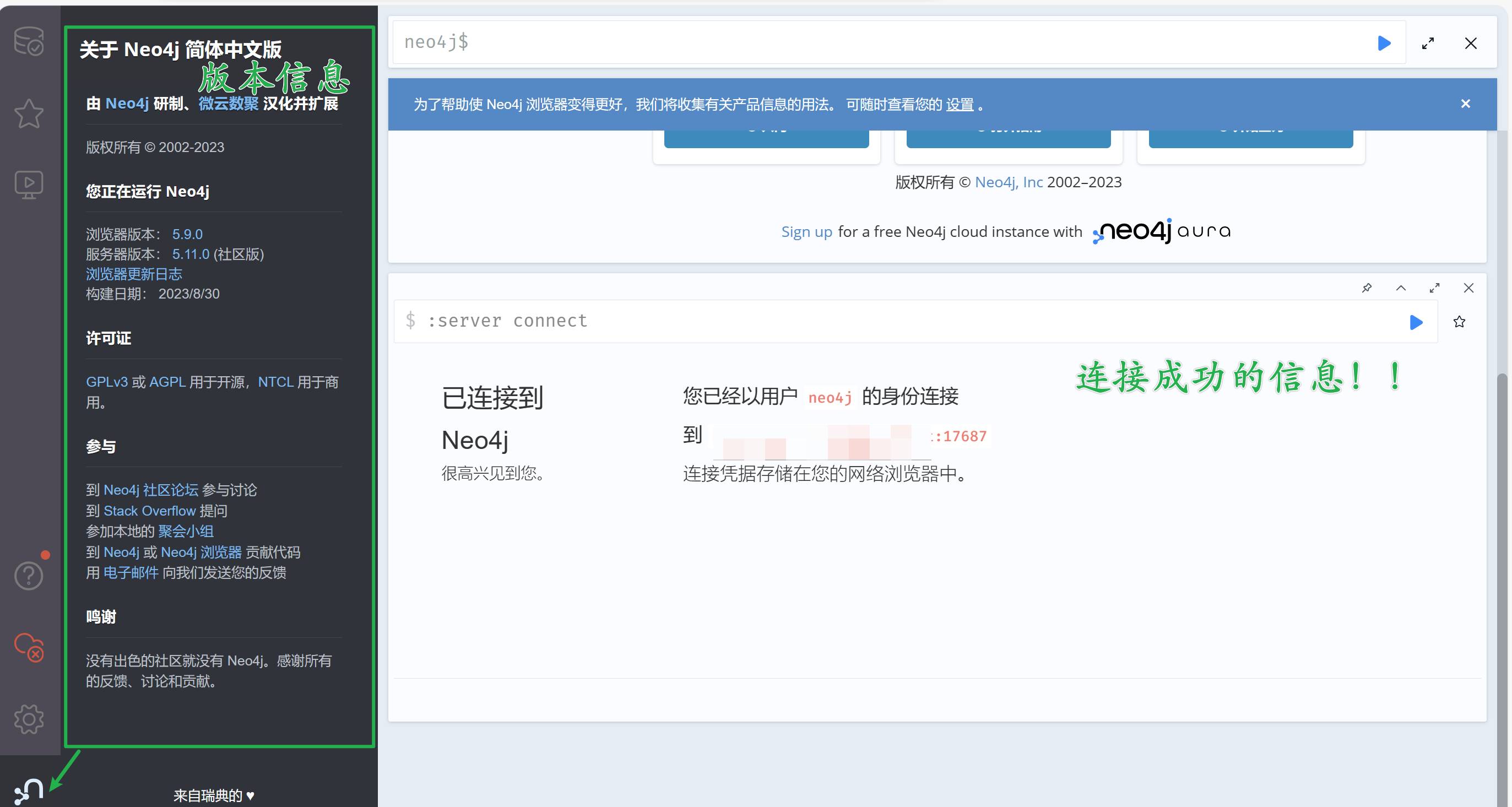Click server version 5.11.0 link

coord(191,254)
